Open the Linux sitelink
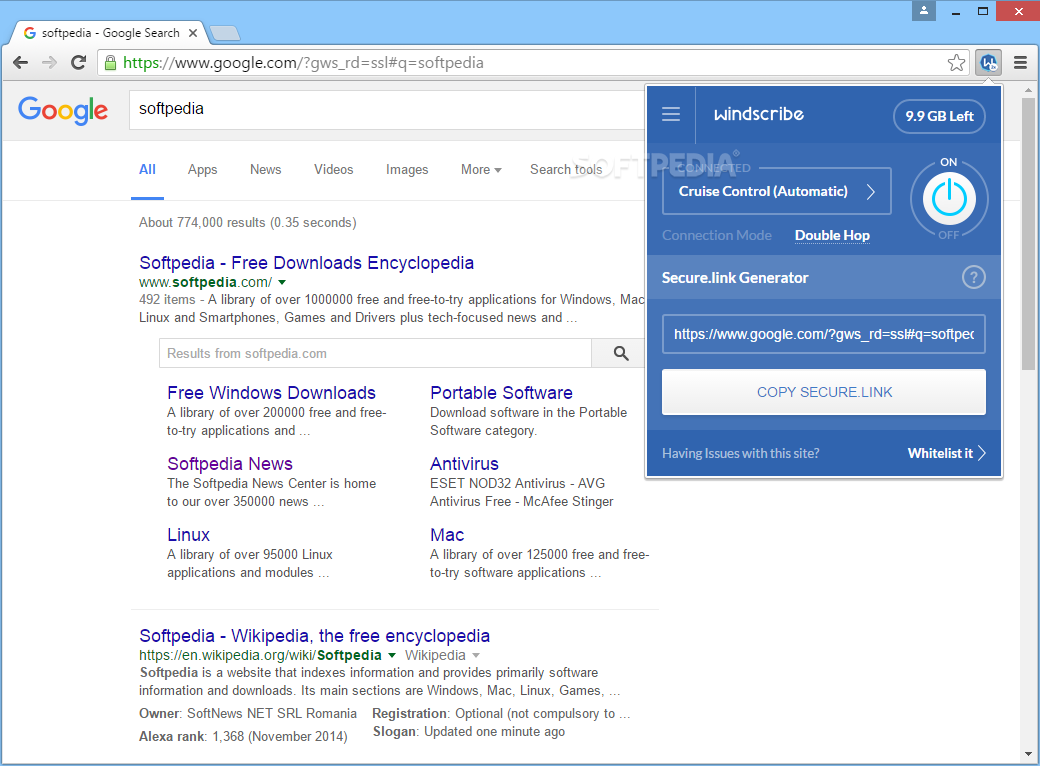Viewport: 1040px width, 766px height. coord(188,535)
